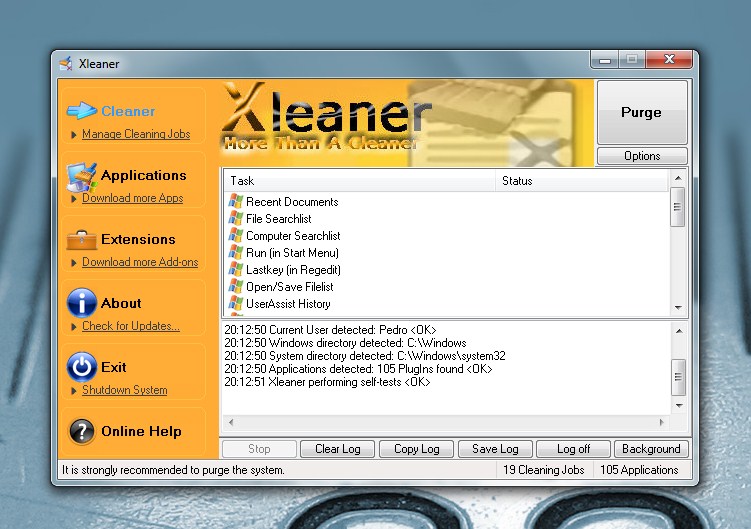The image size is (751, 529).
Task: Click the task list scroll-up arrow
Action: coord(678,178)
